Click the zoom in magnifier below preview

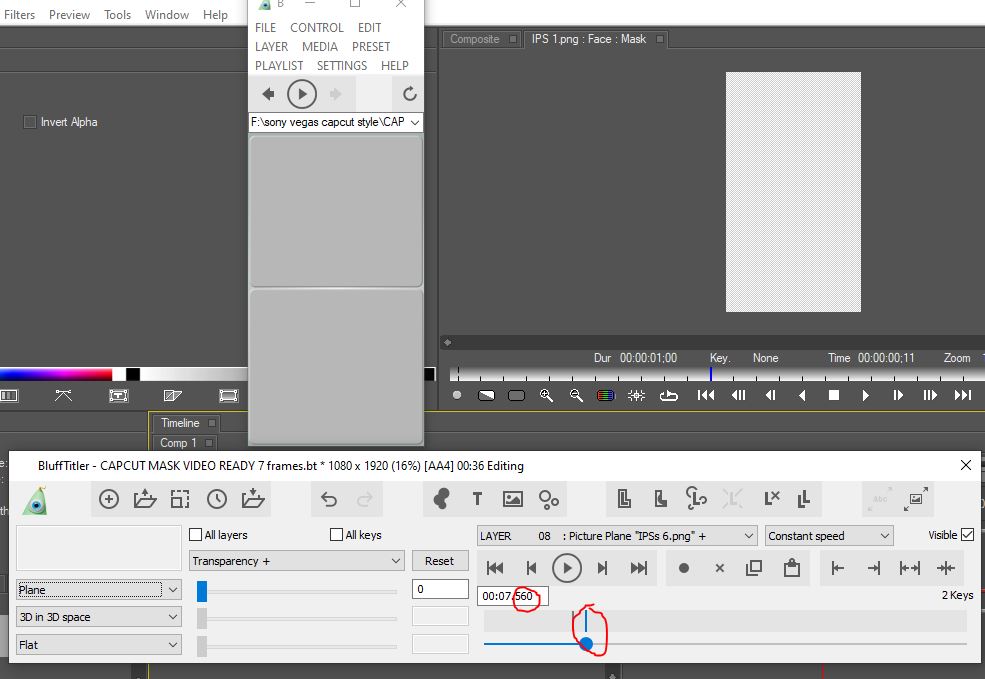tap(546, 395)
